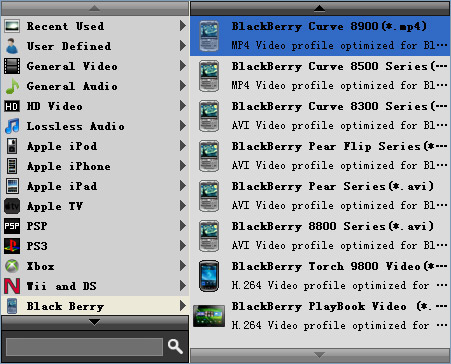Open the Apple iPad category

[x=95, y=186]
